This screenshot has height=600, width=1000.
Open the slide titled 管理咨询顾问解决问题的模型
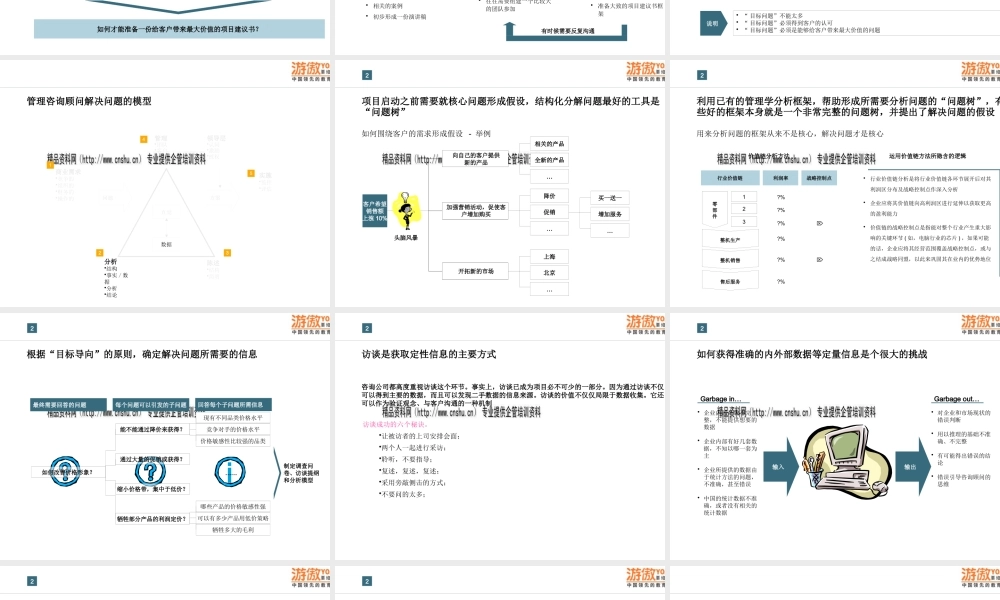pos(165,184)
